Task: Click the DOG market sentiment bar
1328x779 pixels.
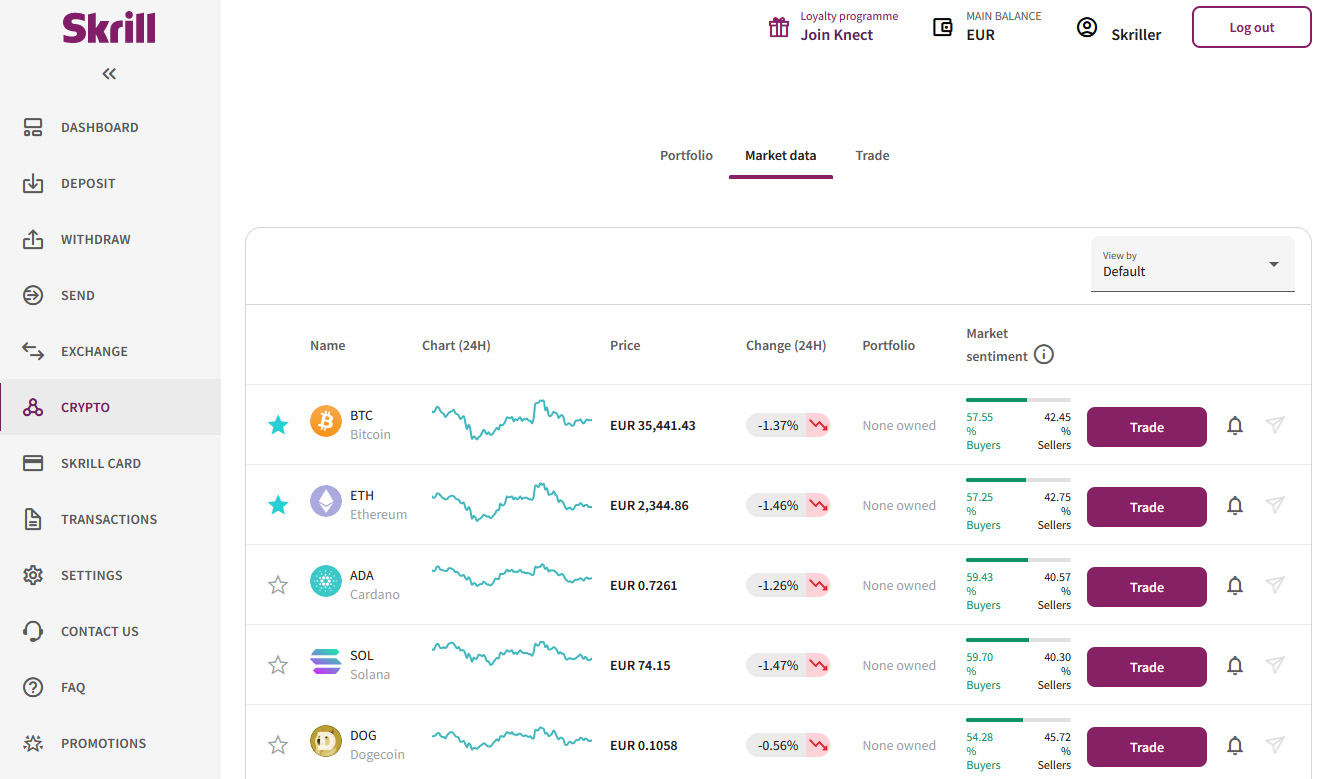Action: click(1018, 720)
